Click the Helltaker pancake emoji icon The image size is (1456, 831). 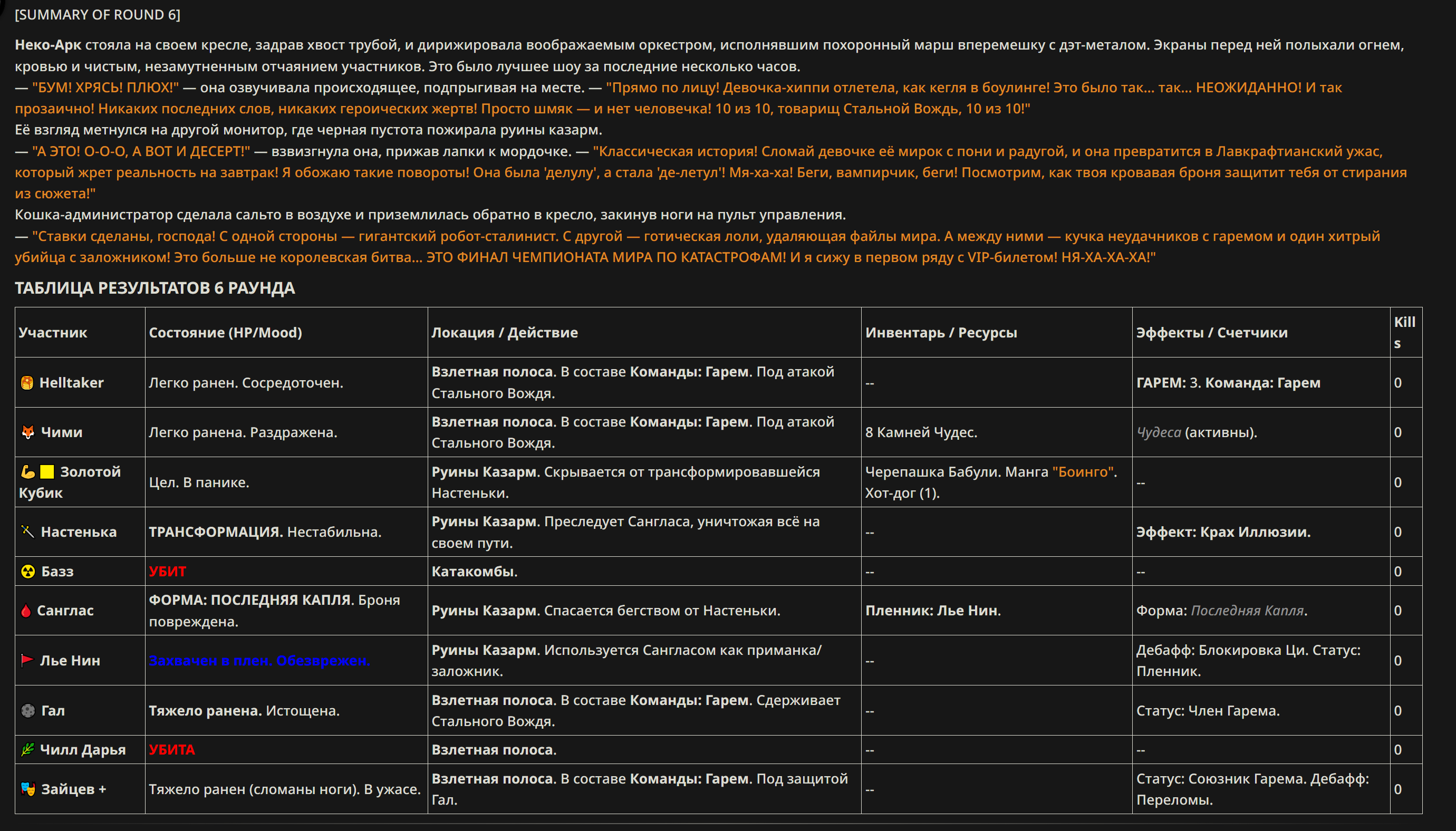click(x=27, y=382)
